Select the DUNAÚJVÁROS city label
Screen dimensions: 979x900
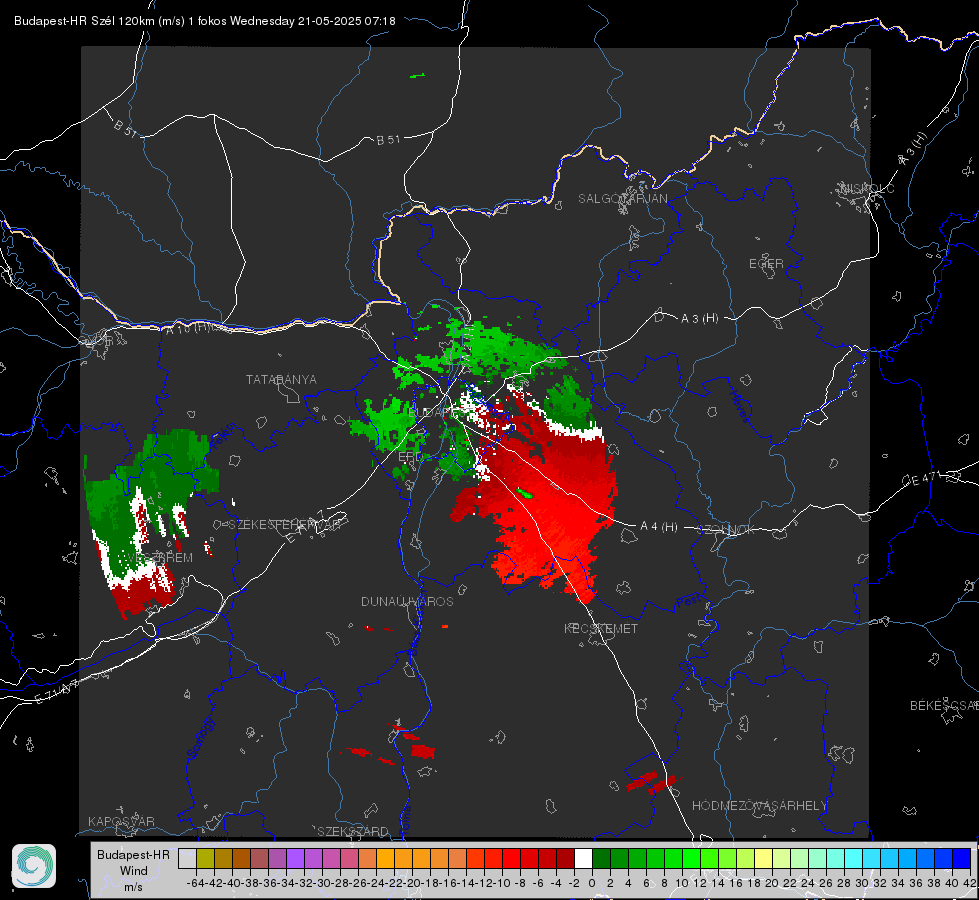click(x=407, y=601)
